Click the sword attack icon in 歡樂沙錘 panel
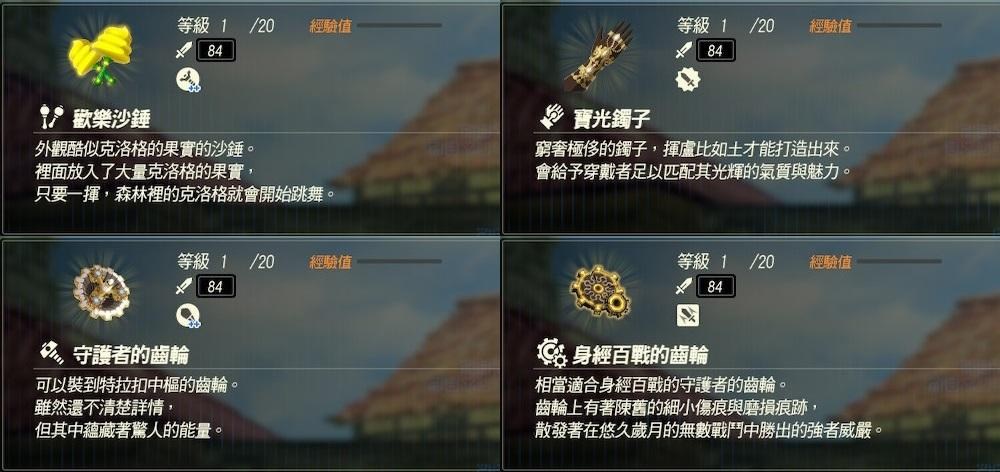This screenshot has width=1000, height=472. (184, 50)
